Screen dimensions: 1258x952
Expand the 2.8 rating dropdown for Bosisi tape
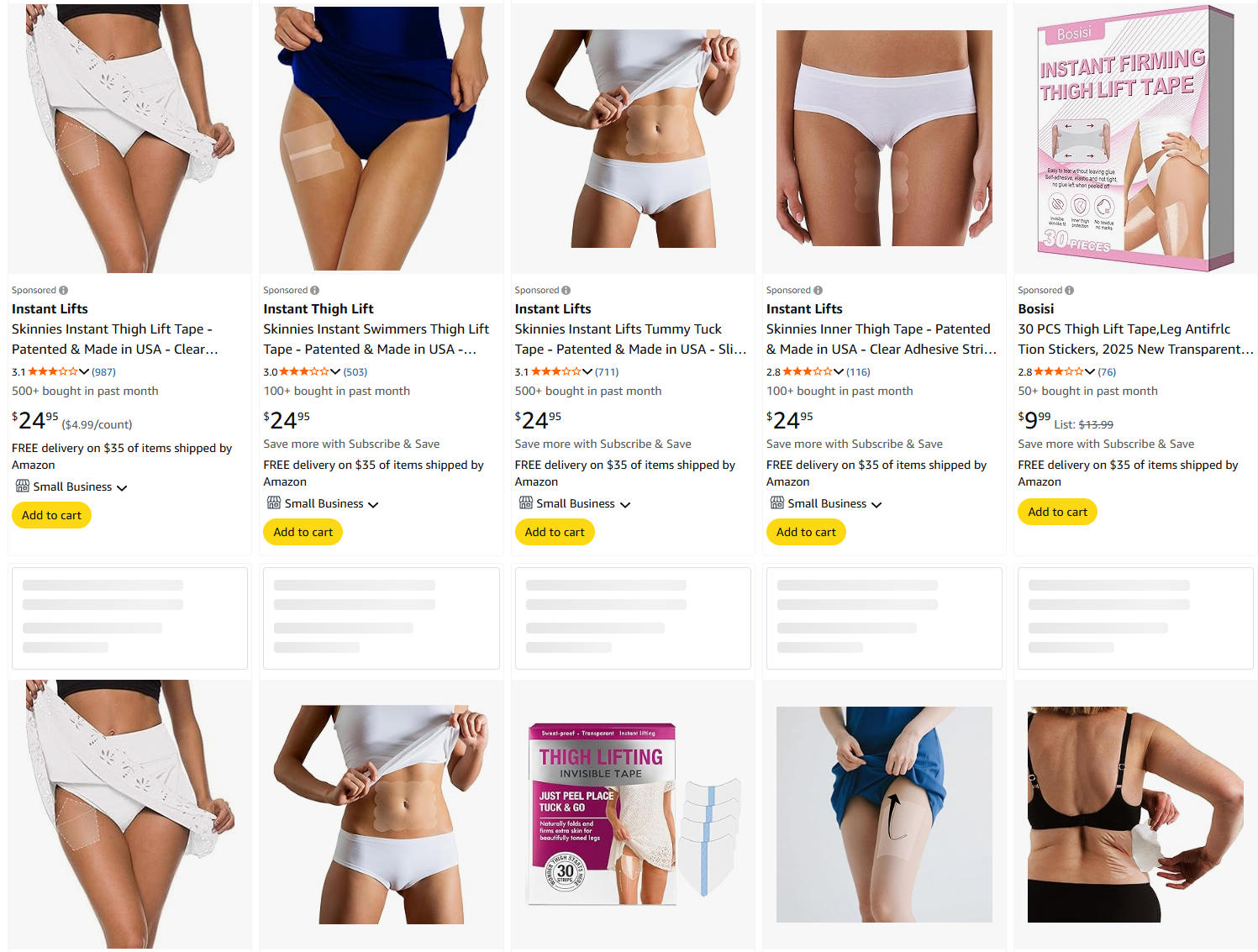click(1090, 371)
